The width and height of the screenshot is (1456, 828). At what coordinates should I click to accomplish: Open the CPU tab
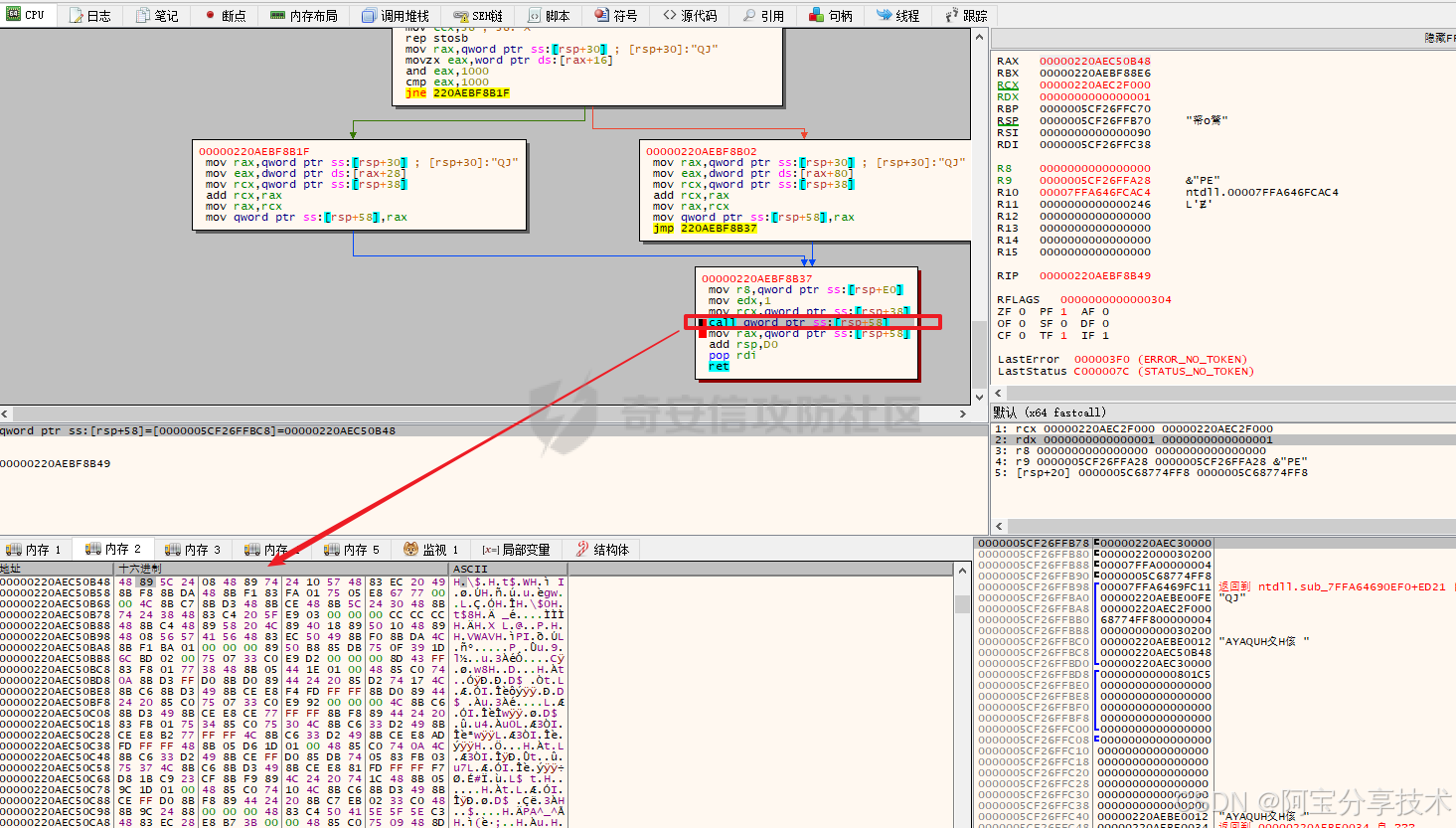point(27,15)
